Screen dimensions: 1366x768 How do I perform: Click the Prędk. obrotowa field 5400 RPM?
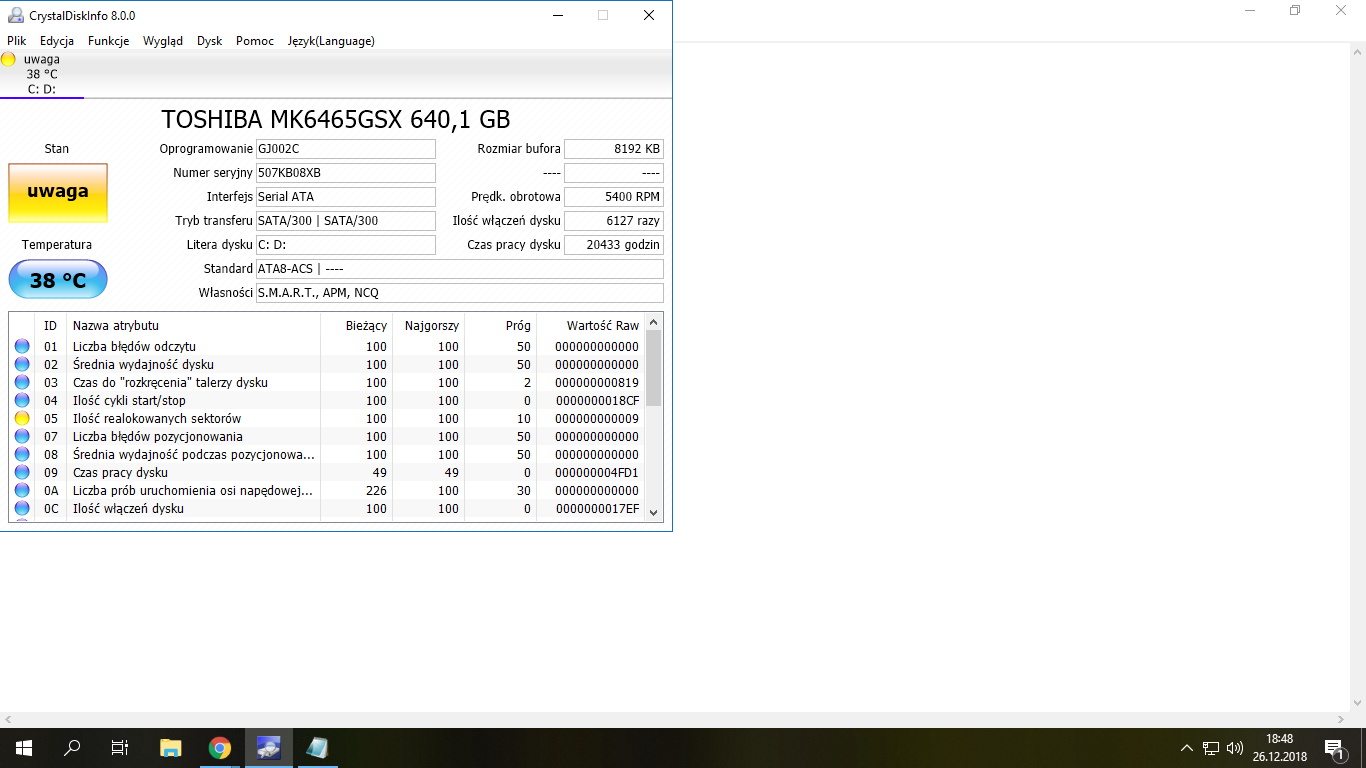coord(614,197)
